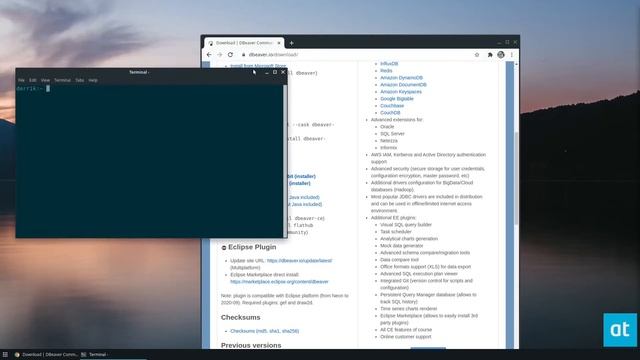This screenshot has height=360, width=640.
Task: Maximize the Terminal window
Action: tap(275, 72)
